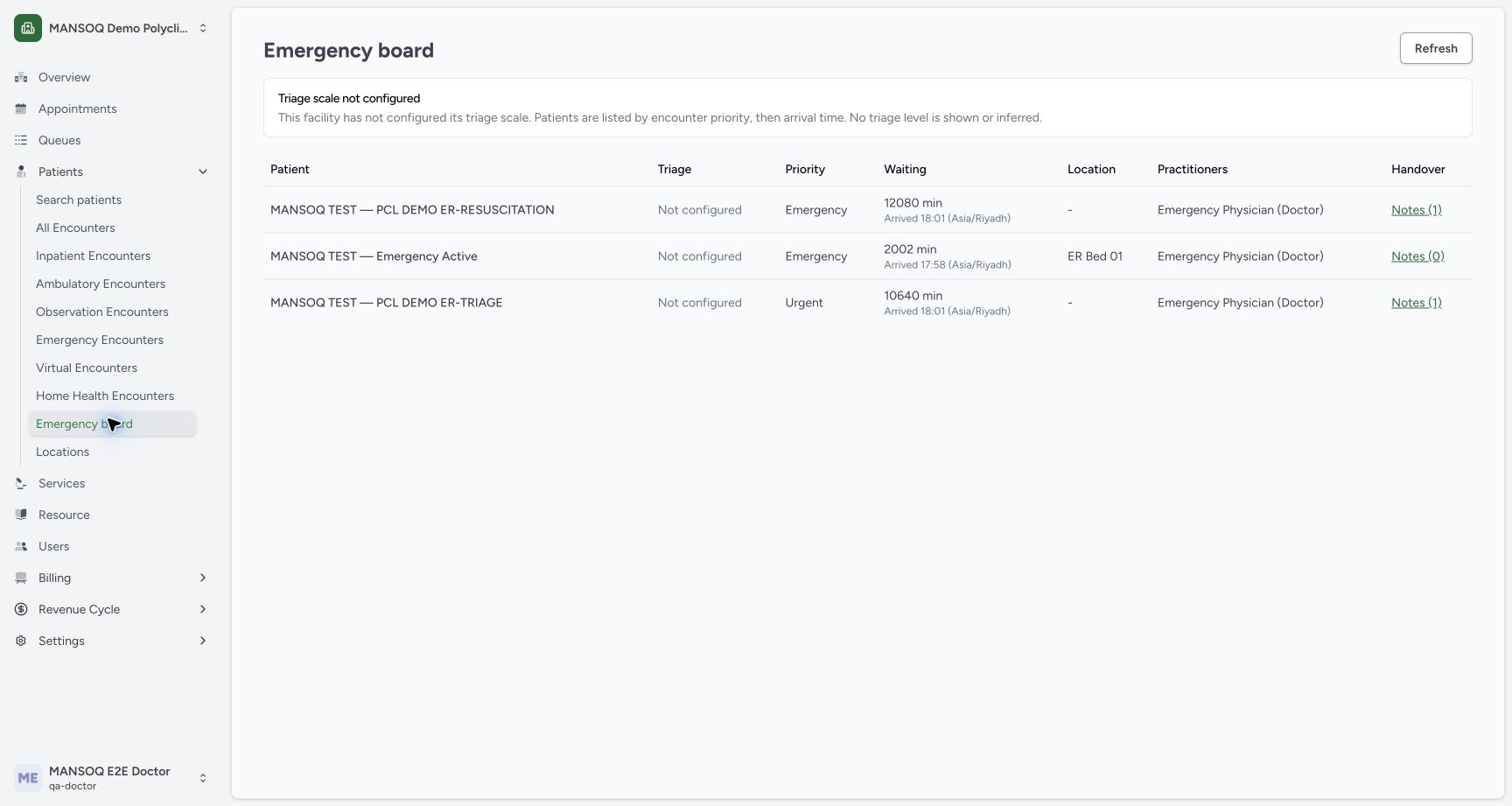The height and width of the screenshot is (806, 1512).
Task: Click the Refresh button
Action: [x=1436, y=48]
